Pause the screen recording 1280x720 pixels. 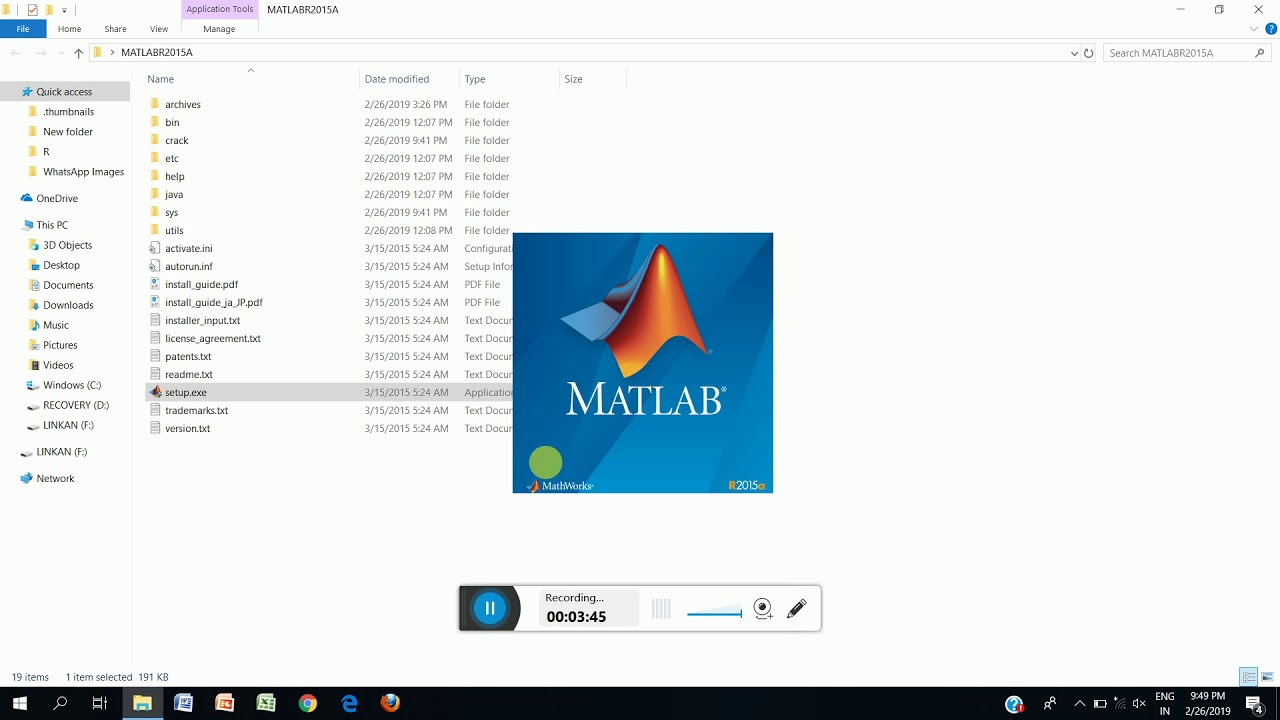490,608
